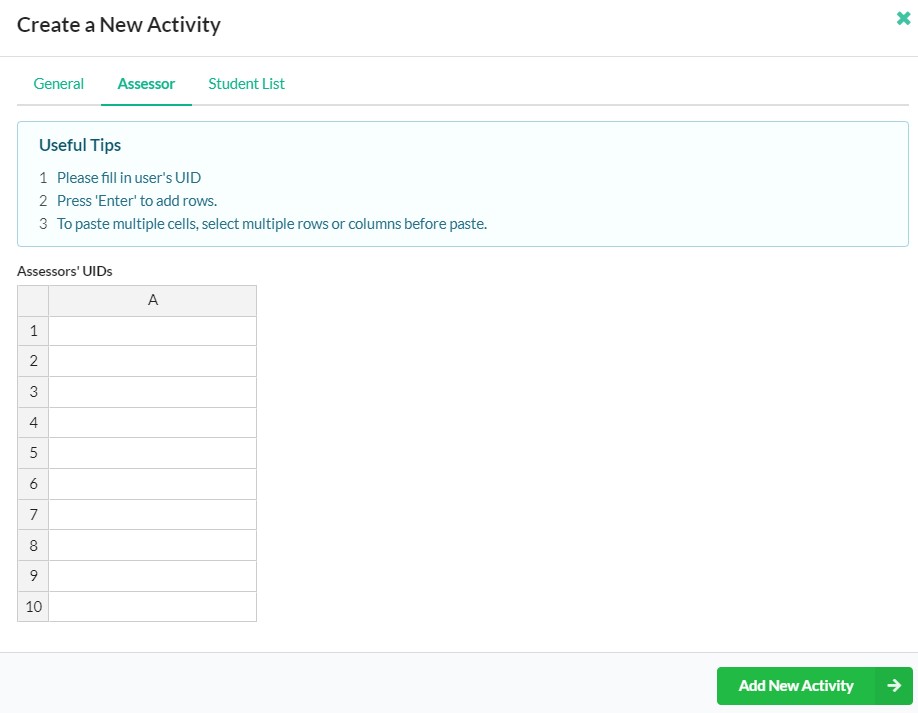Click the UID cell in row 8
918x713 pixels.
(152, 545)
